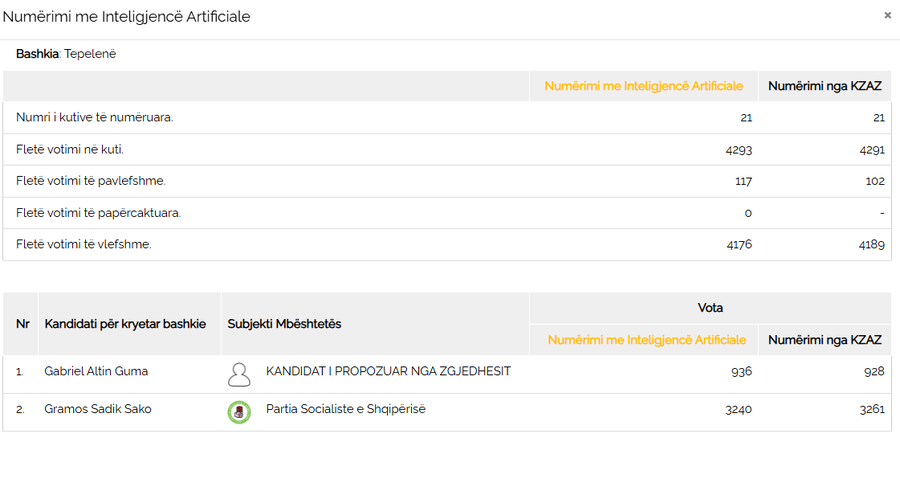Viewport: 900px width, 487px height.
Task: Click the top Numërimi nga KZAZ column header
Action: pyautogui.click(x=824, y=86)
